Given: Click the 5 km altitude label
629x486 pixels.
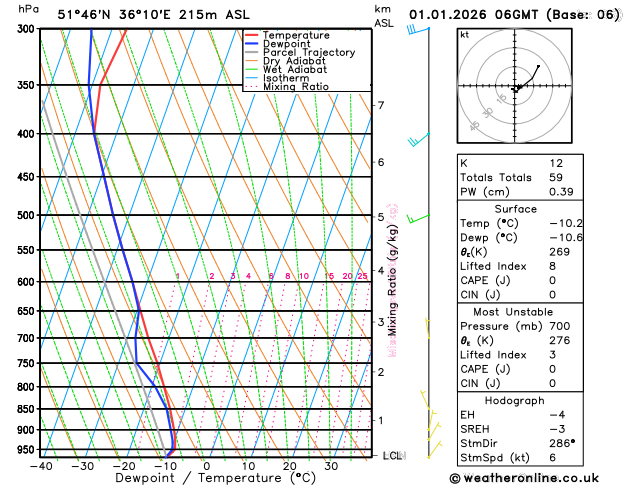Looking at the screenshot, I should pos(381,217).
